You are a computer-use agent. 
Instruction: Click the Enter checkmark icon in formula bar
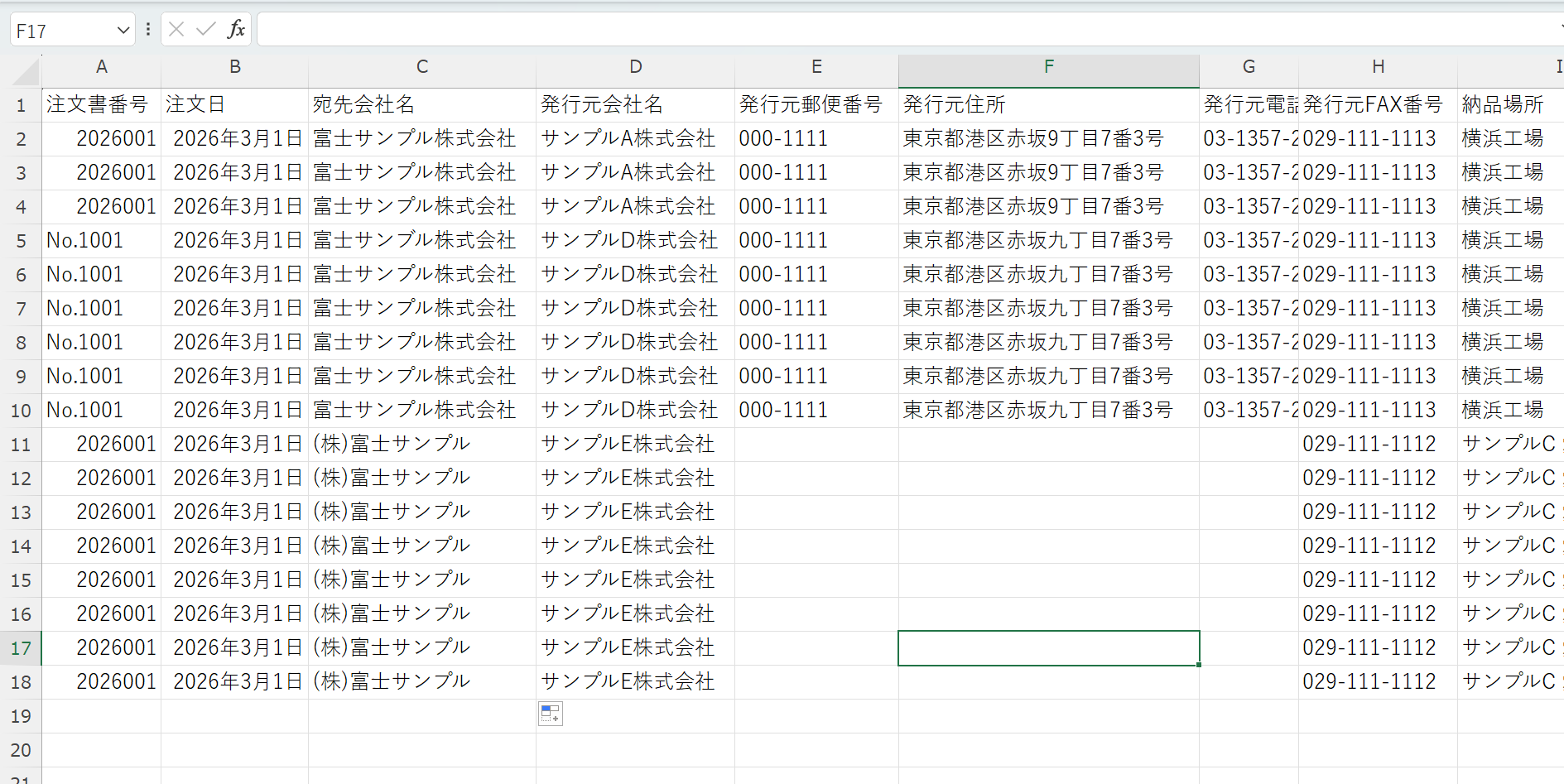(x=206, y=30)
